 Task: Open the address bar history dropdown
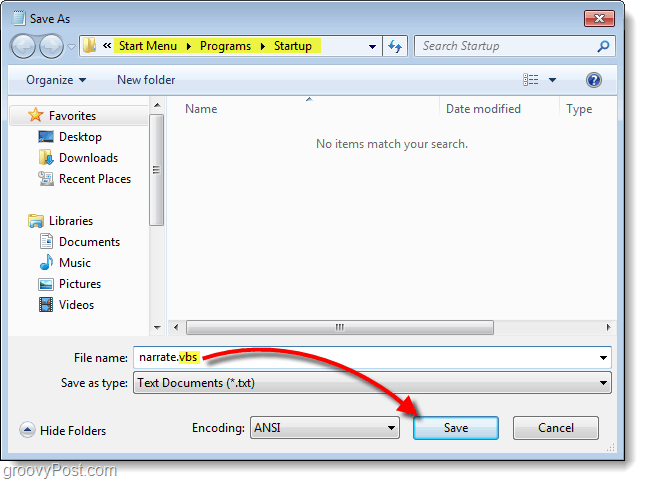coord(372,46)
